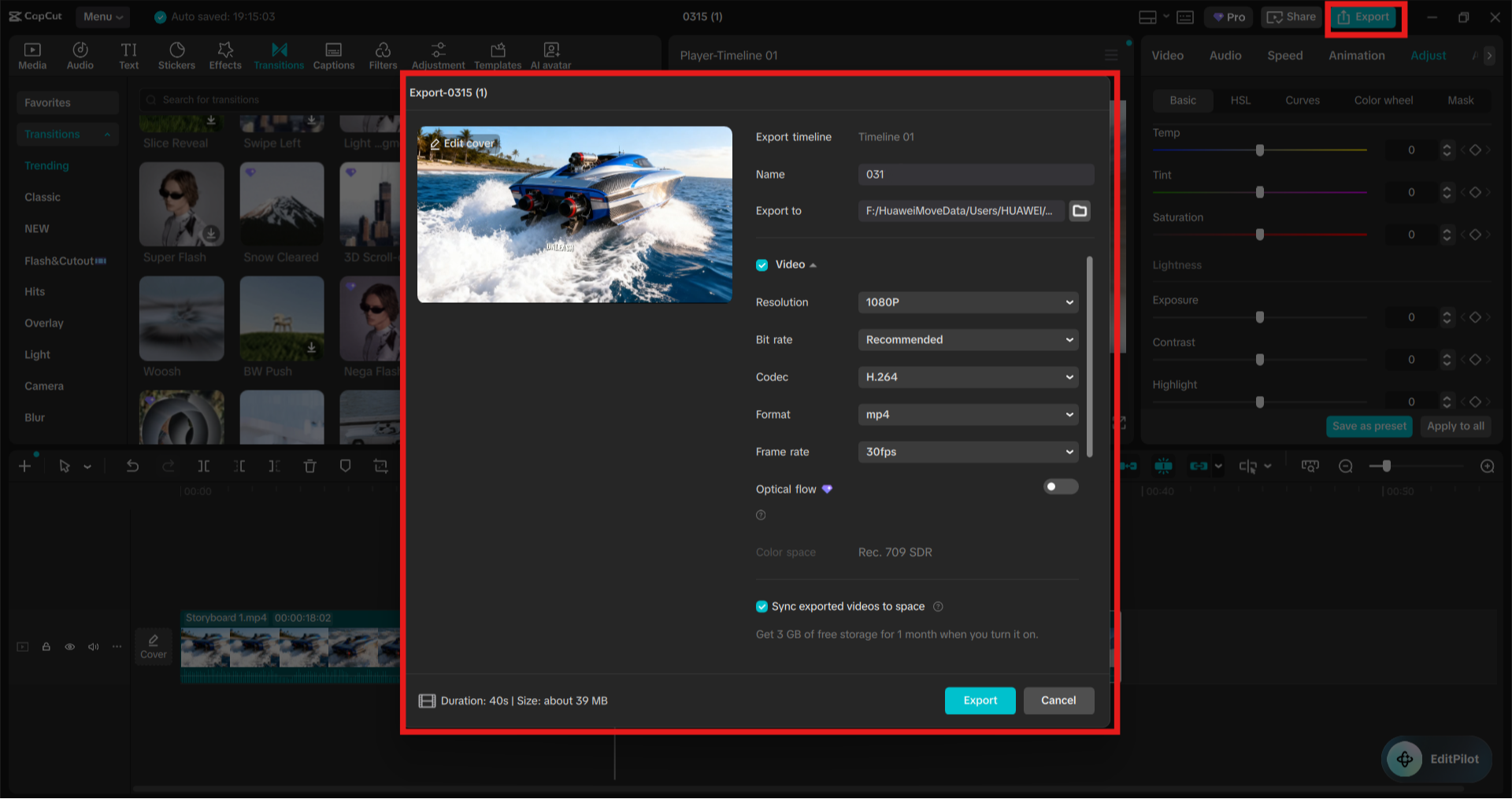Viewport: 1512px width, 799px height.
Task: Click the Super Flash transition thumbnail
Action: 182,205
